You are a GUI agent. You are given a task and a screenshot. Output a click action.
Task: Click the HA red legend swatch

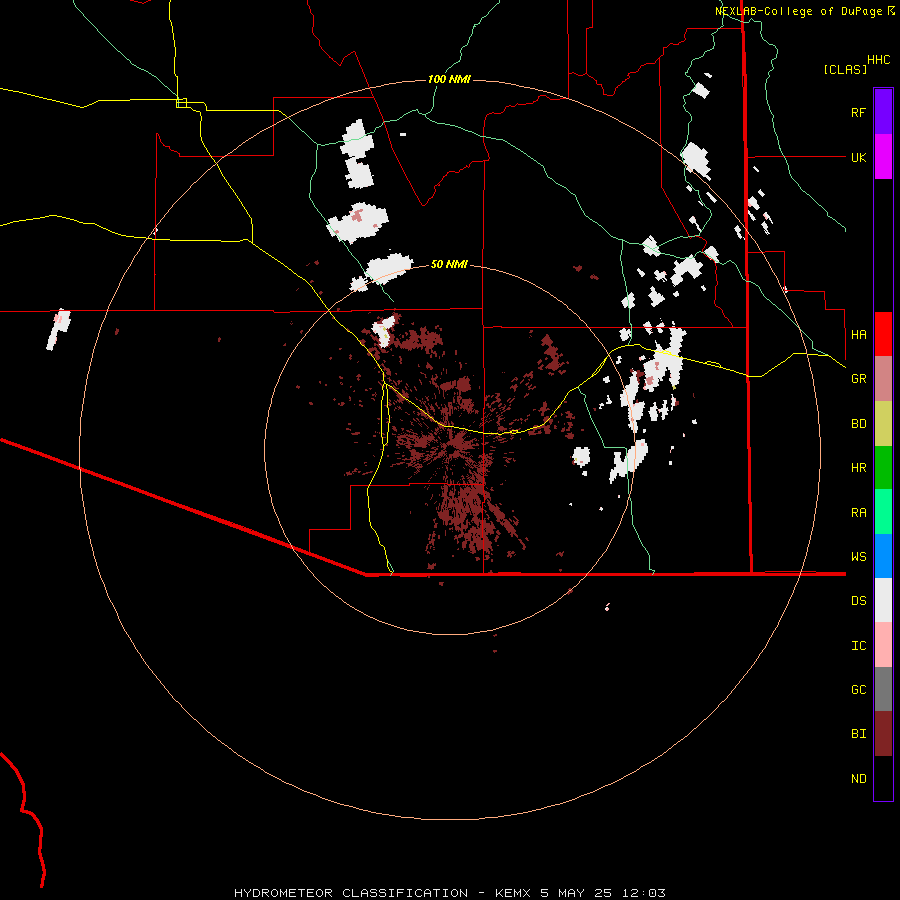(883, 334)
